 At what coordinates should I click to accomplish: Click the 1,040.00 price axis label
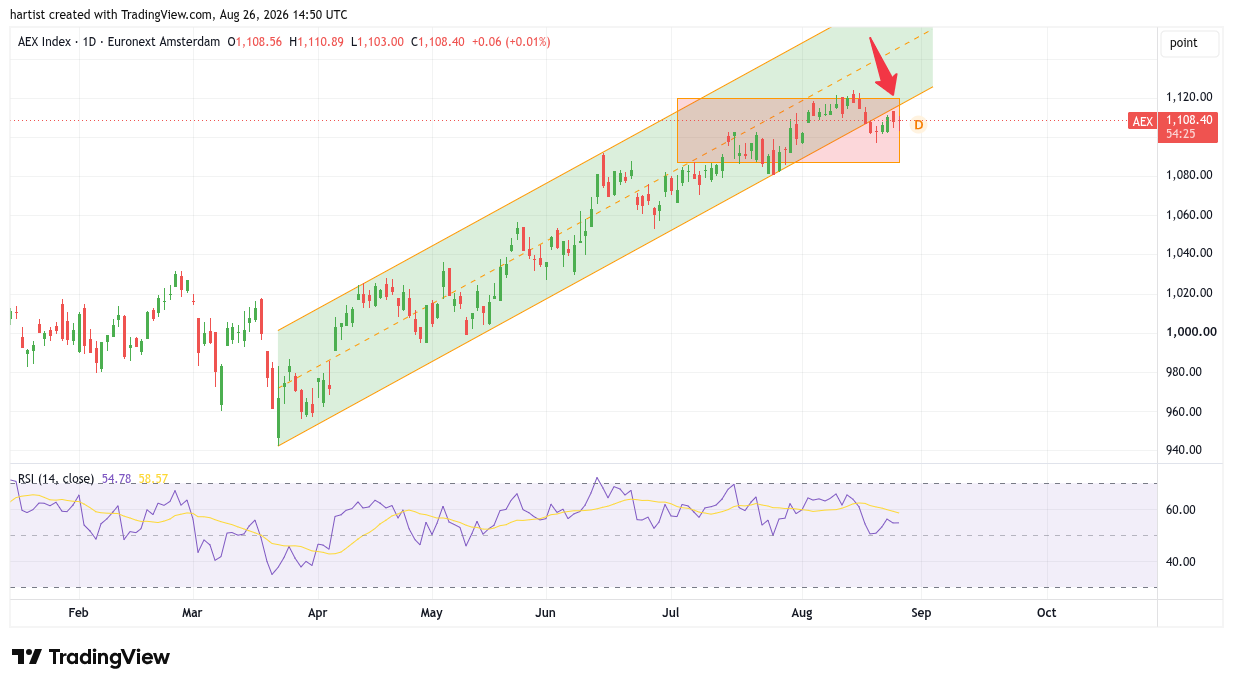pyautogui.click(x=1189, y=253)
